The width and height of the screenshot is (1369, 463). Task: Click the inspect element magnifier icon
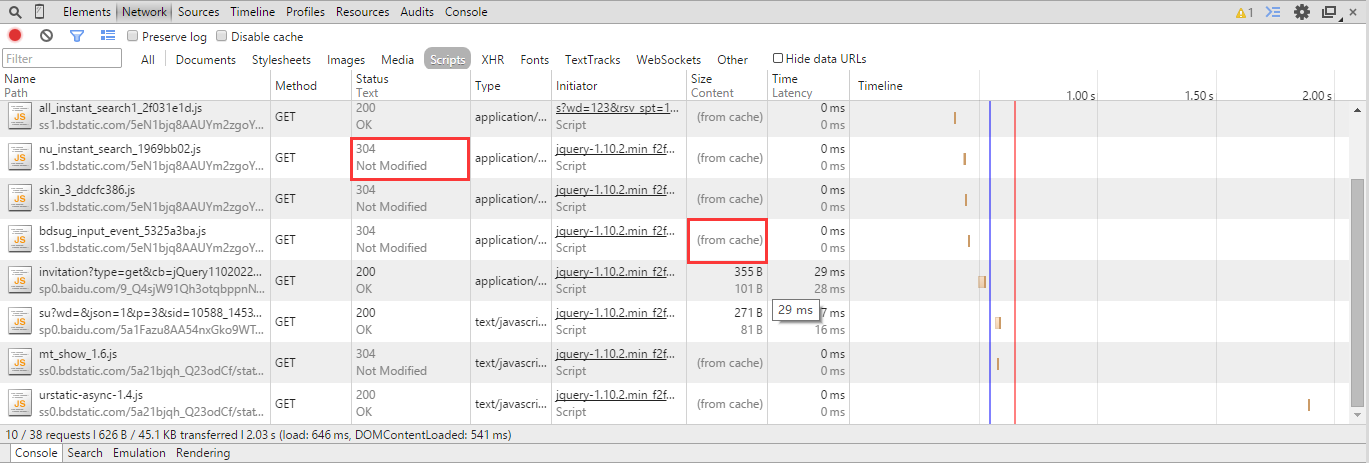point(15,12)
